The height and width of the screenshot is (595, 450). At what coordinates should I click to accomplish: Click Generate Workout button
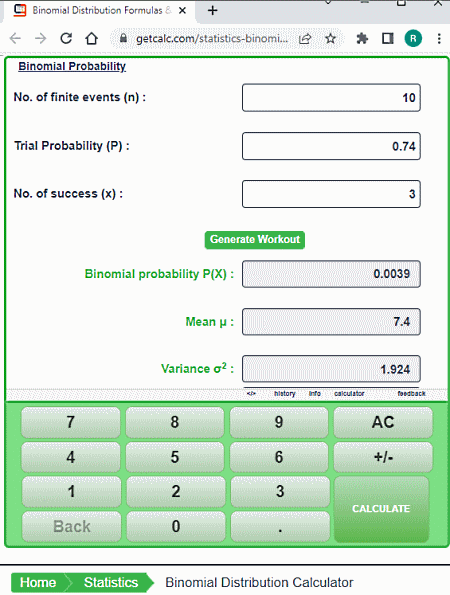[x=255, y=240]
